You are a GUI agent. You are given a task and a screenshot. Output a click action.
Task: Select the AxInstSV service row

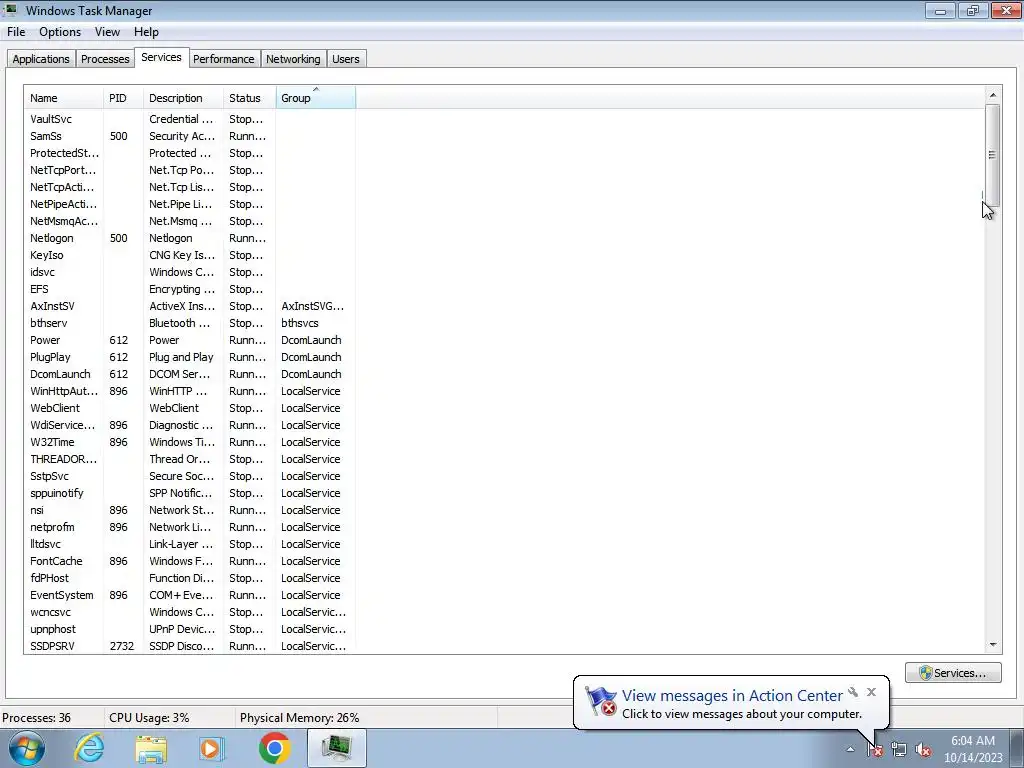pos(189,306)
